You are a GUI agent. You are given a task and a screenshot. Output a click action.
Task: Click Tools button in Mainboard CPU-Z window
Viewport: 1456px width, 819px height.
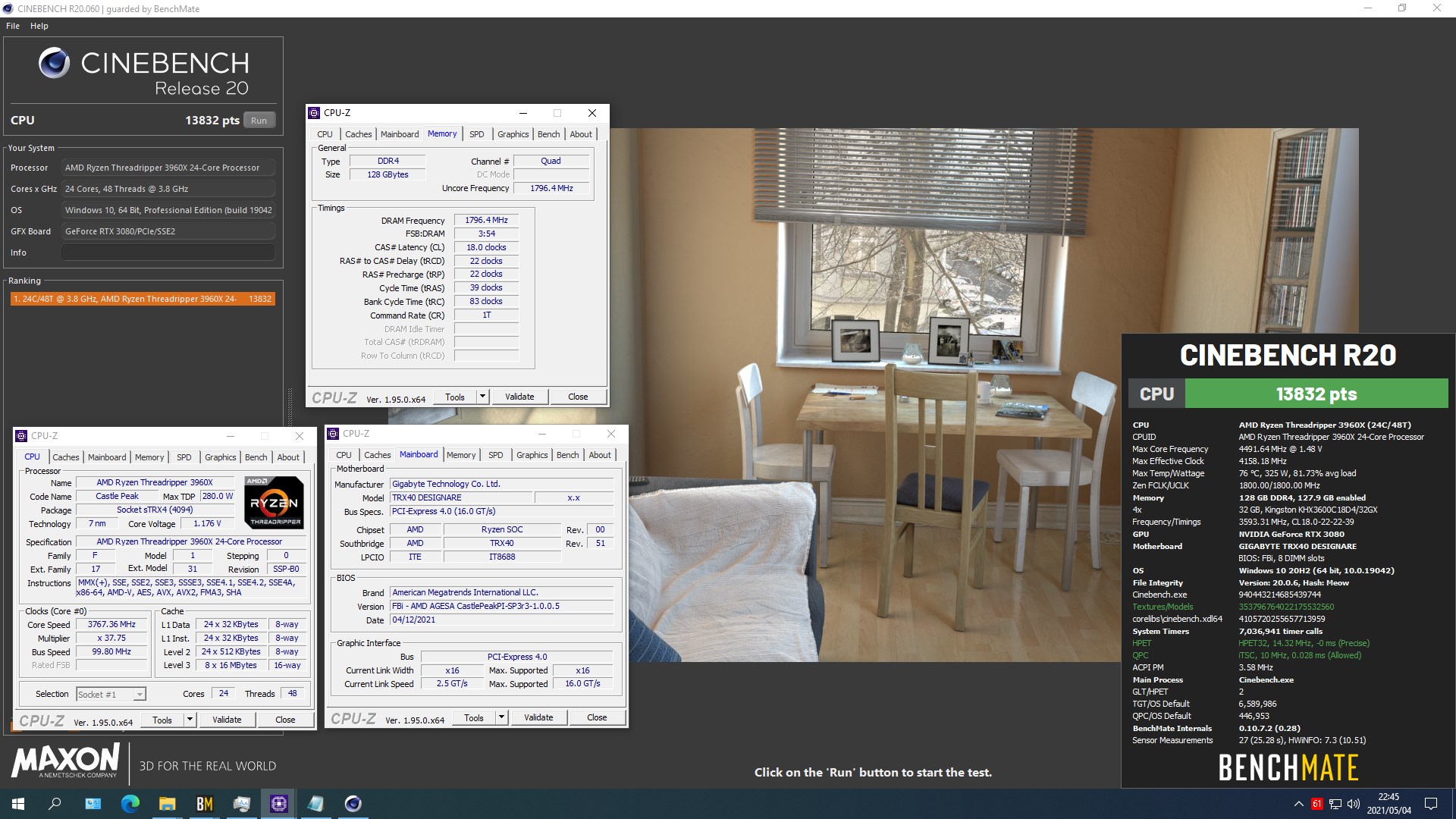tap(474, 717)
